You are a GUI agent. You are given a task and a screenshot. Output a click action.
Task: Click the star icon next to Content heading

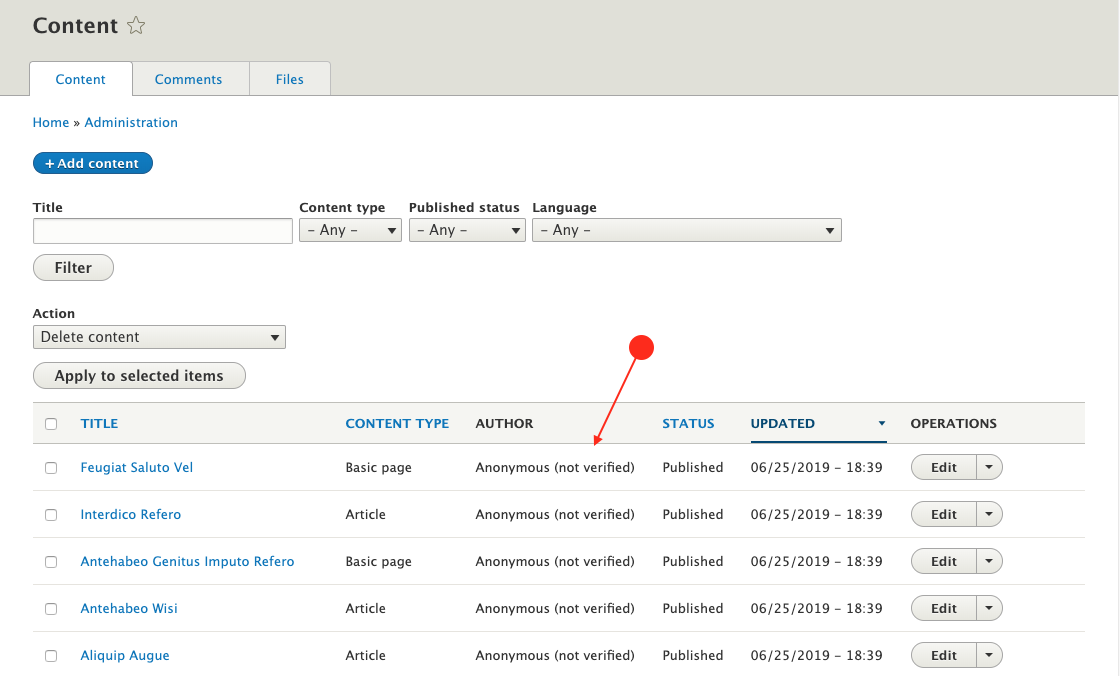point(136,25)
